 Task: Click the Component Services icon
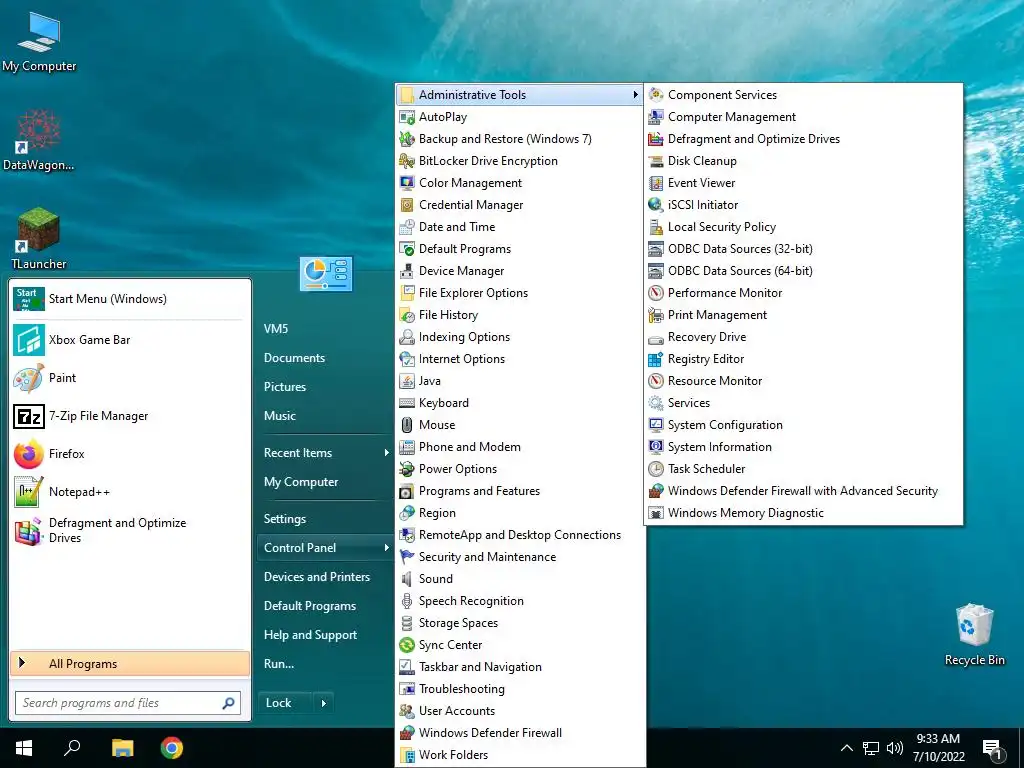(656, 95)
